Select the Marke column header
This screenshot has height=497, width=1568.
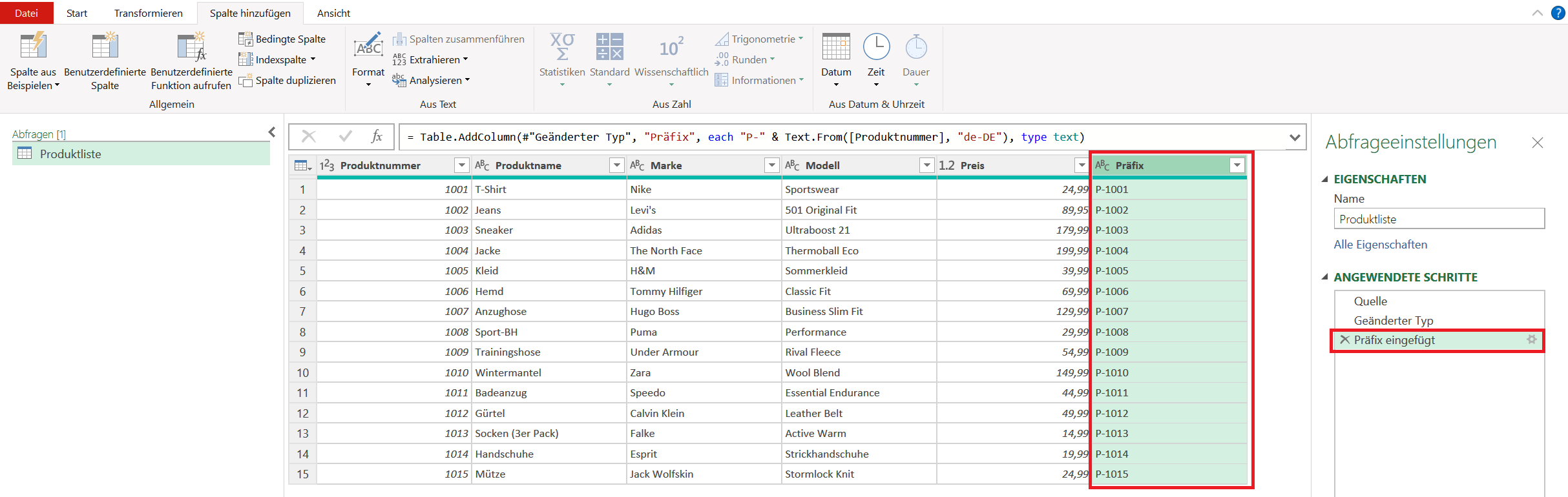coord(704,165)
